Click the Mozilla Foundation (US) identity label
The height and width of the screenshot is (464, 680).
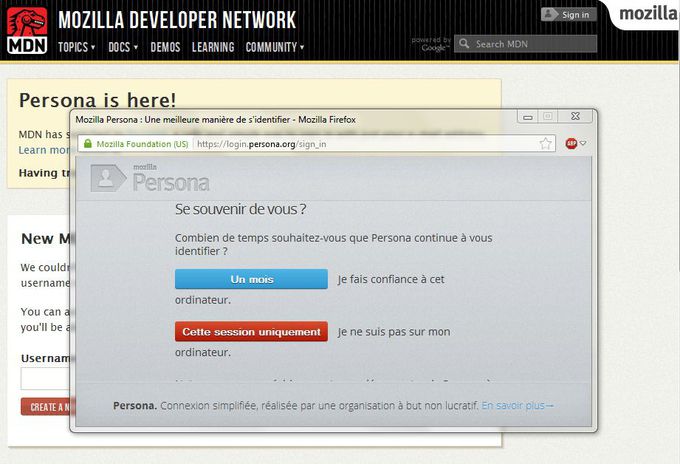pos(142,144)
